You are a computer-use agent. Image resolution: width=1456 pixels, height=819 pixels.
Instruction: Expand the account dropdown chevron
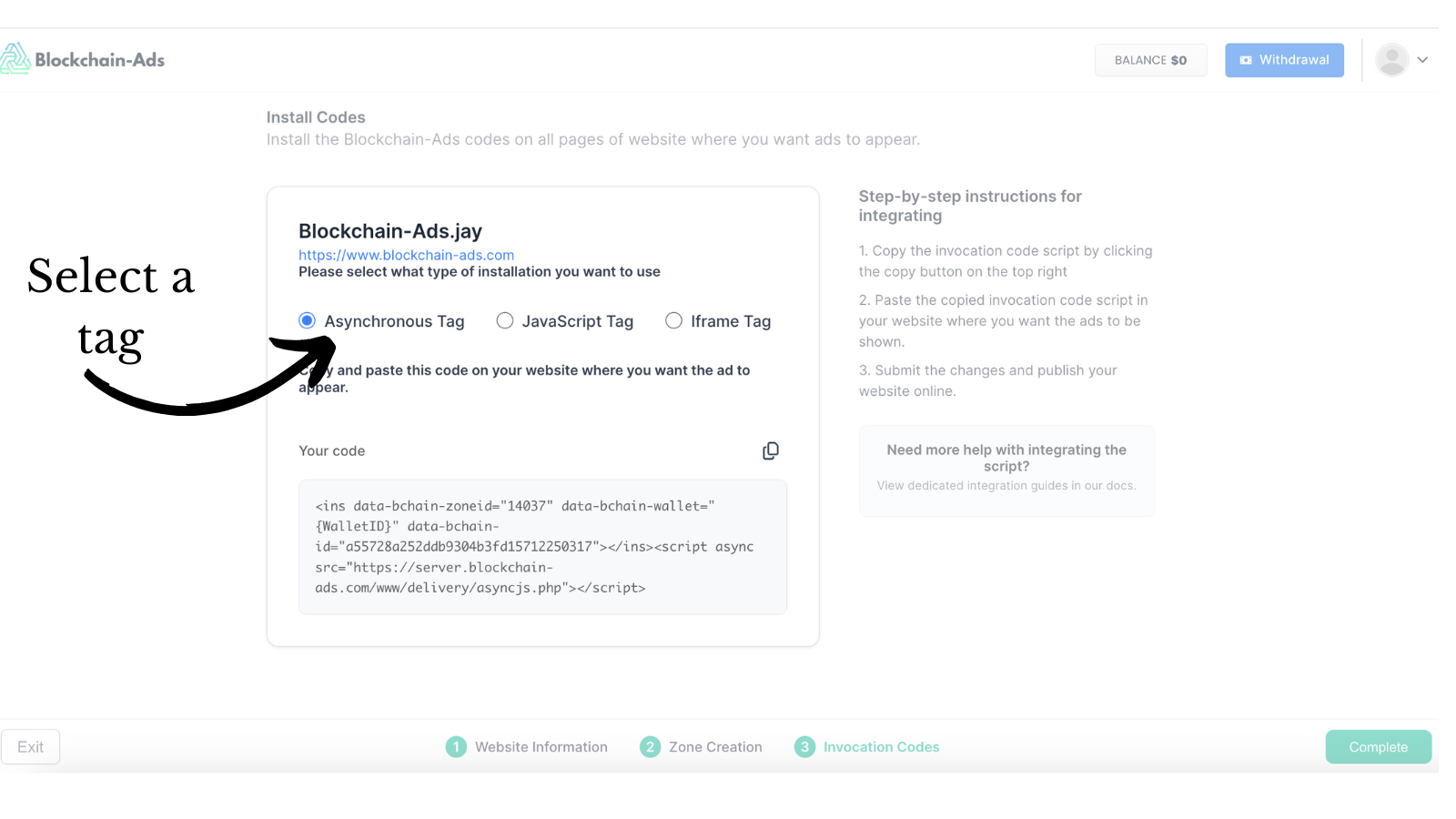(1422, 60)
